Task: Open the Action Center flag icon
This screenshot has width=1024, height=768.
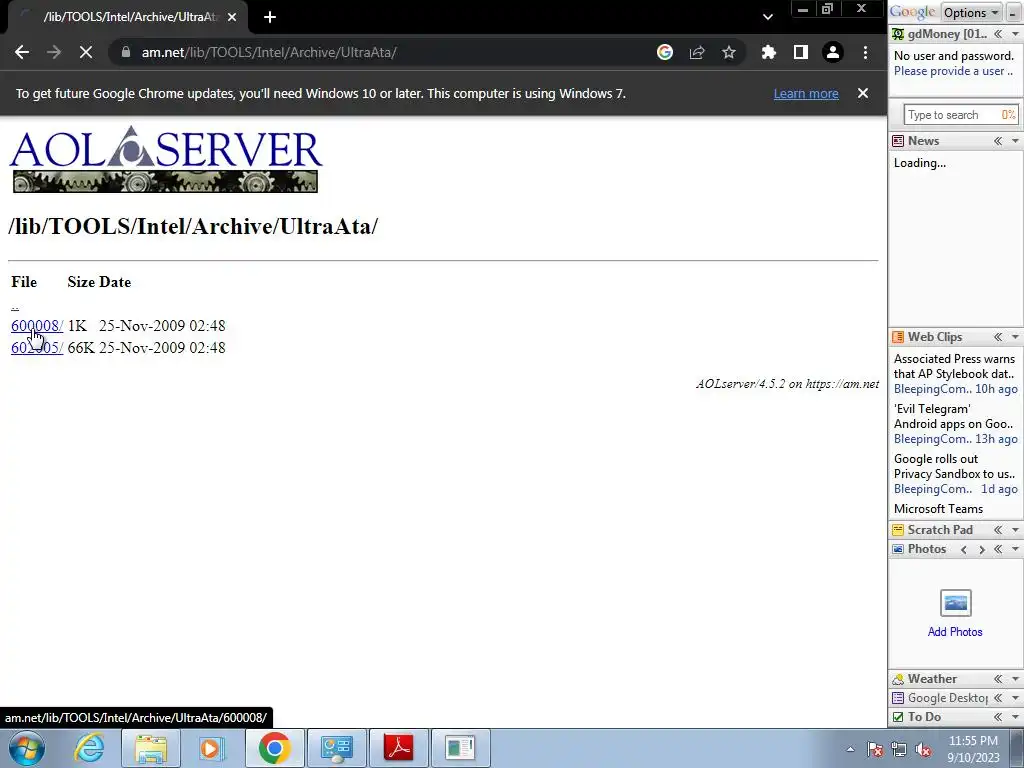Action: tap(875, 750)
